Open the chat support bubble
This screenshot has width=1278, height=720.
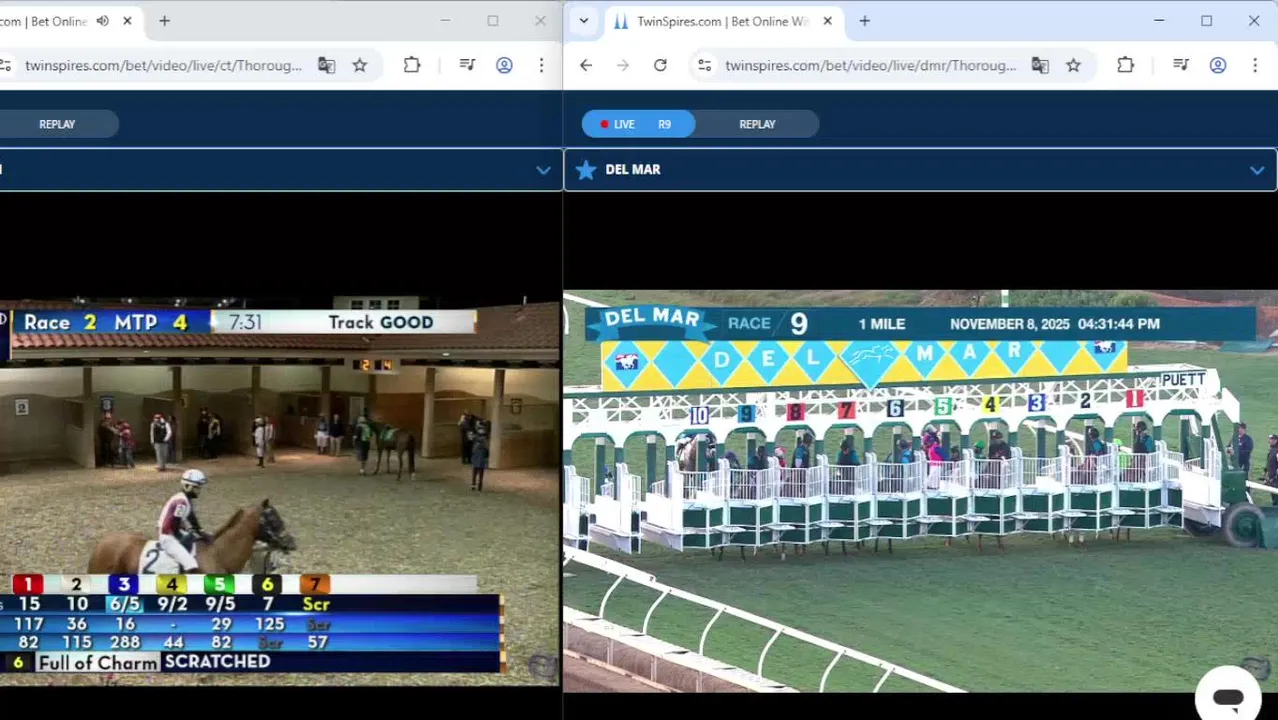tap(1228, 697)
